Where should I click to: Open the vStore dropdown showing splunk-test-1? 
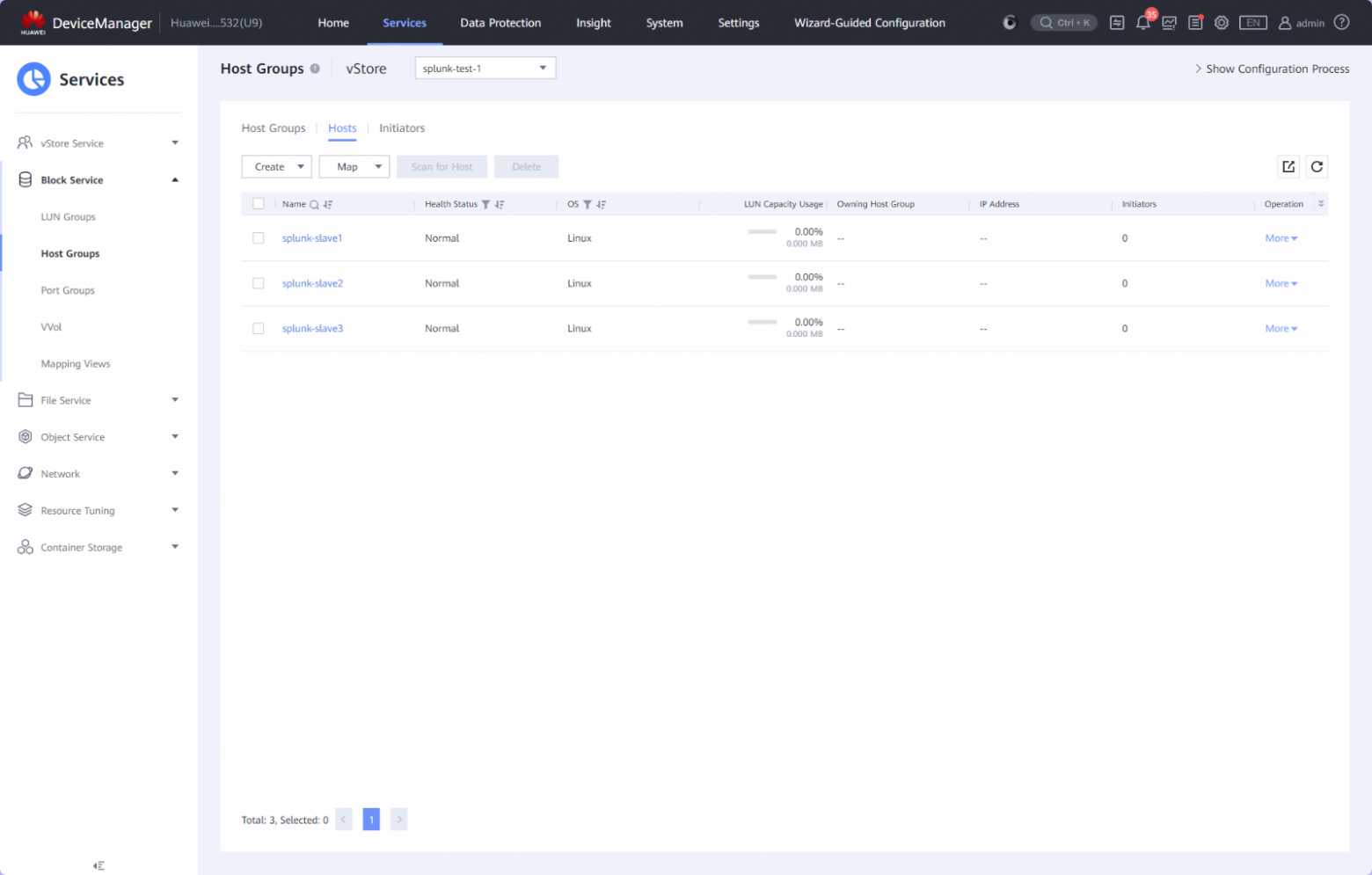[x=485, y=68]
